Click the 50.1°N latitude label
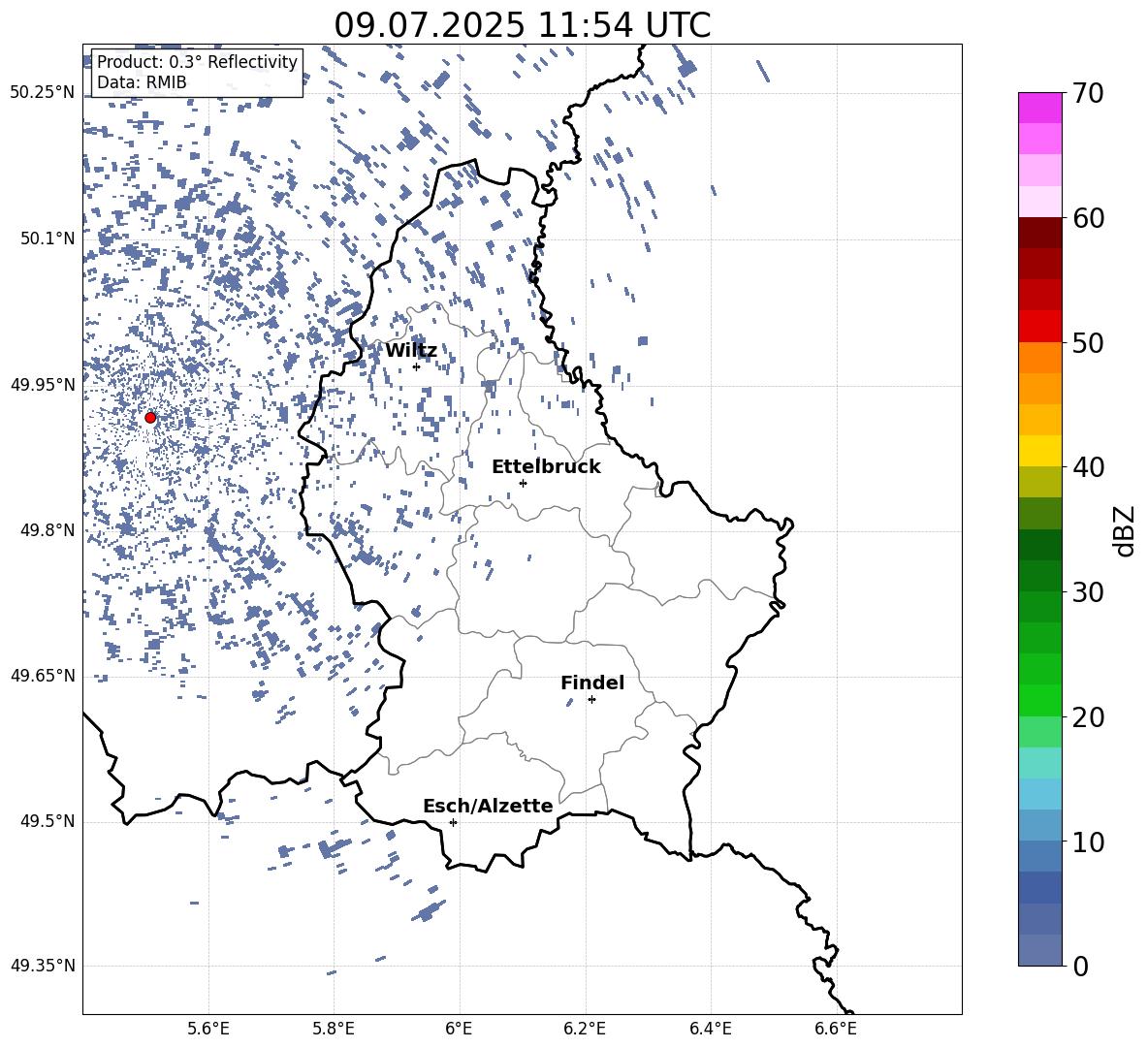Image resolution: width=1148 pixels, height=1048 pixels. point(48,238)
